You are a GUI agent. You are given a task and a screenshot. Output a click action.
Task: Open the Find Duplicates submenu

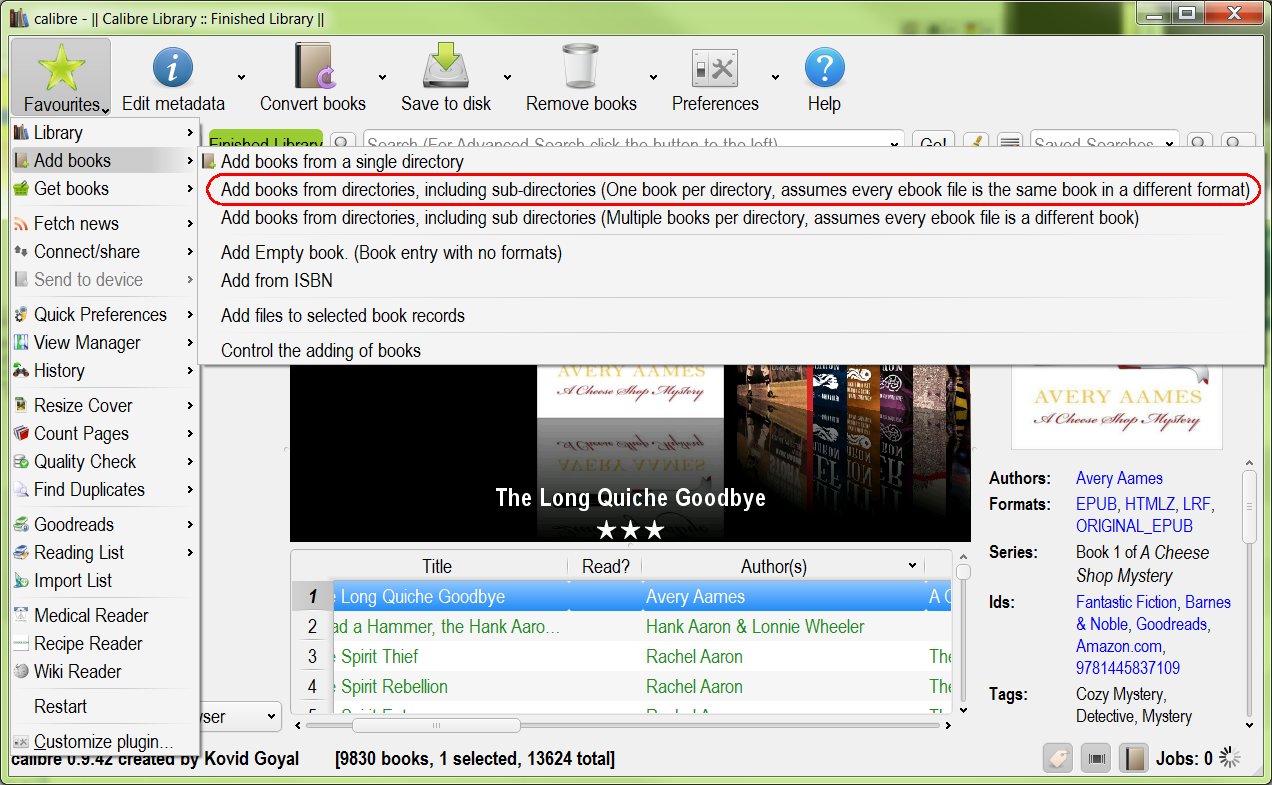pos(104,489)
